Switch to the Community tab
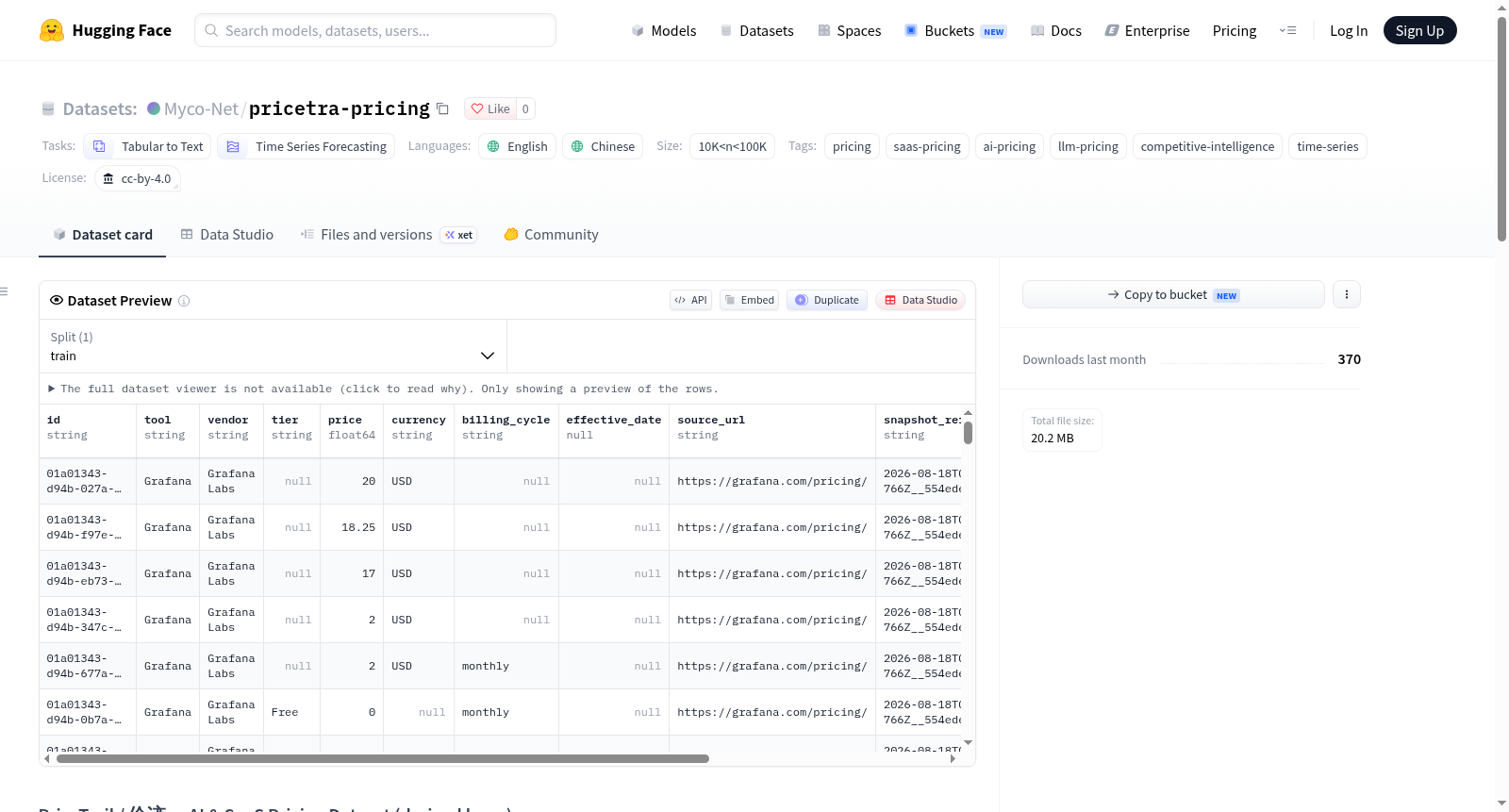The width and height of the screenshot is (1509, 812). coord(551,235)
